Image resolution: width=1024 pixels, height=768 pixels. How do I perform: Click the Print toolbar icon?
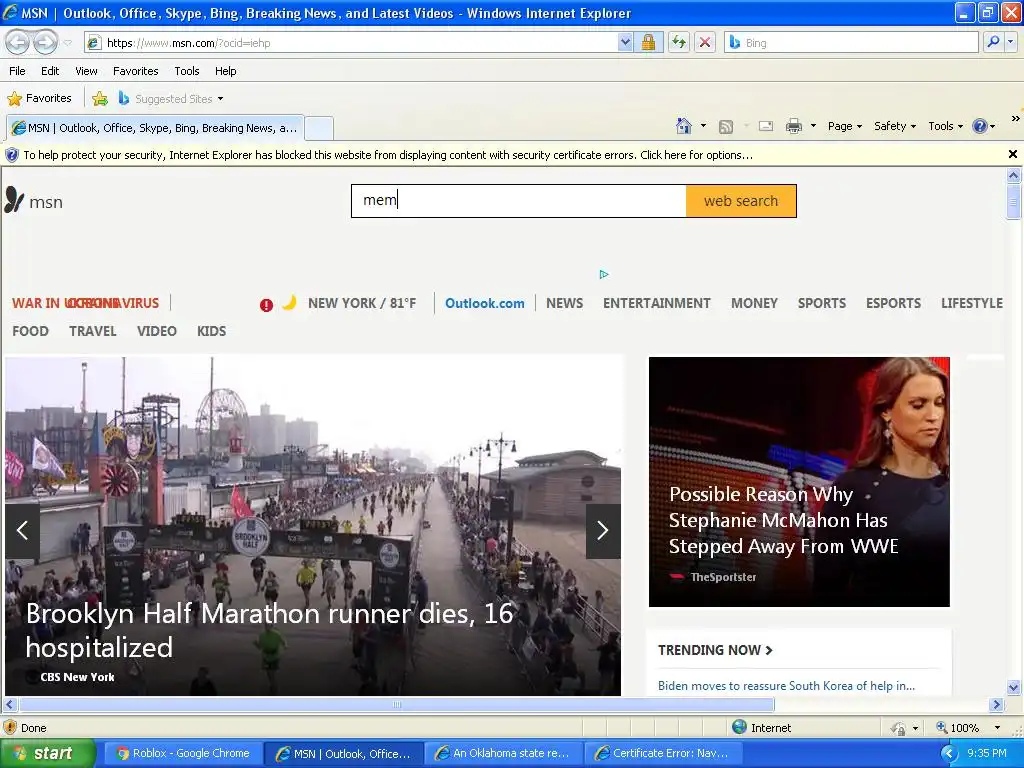tap(793, 126)
